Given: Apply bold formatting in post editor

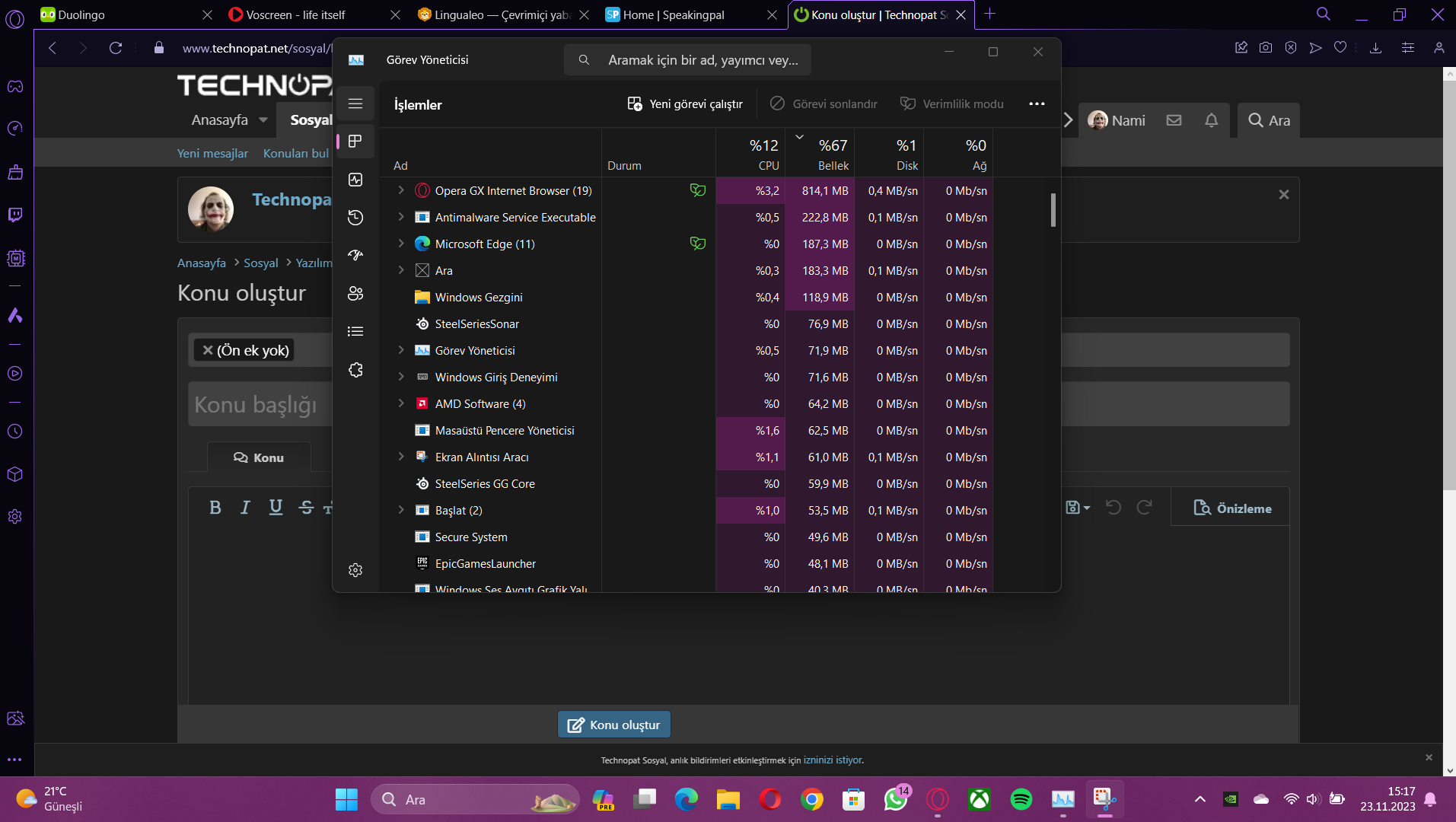Looking at the screenshot, I should coord(215,508).
